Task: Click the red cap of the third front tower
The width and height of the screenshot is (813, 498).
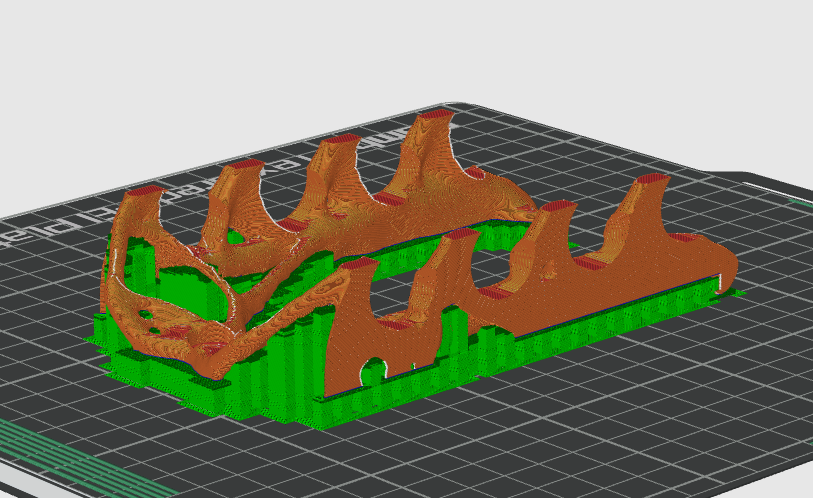Action: [x=557, y=206]
